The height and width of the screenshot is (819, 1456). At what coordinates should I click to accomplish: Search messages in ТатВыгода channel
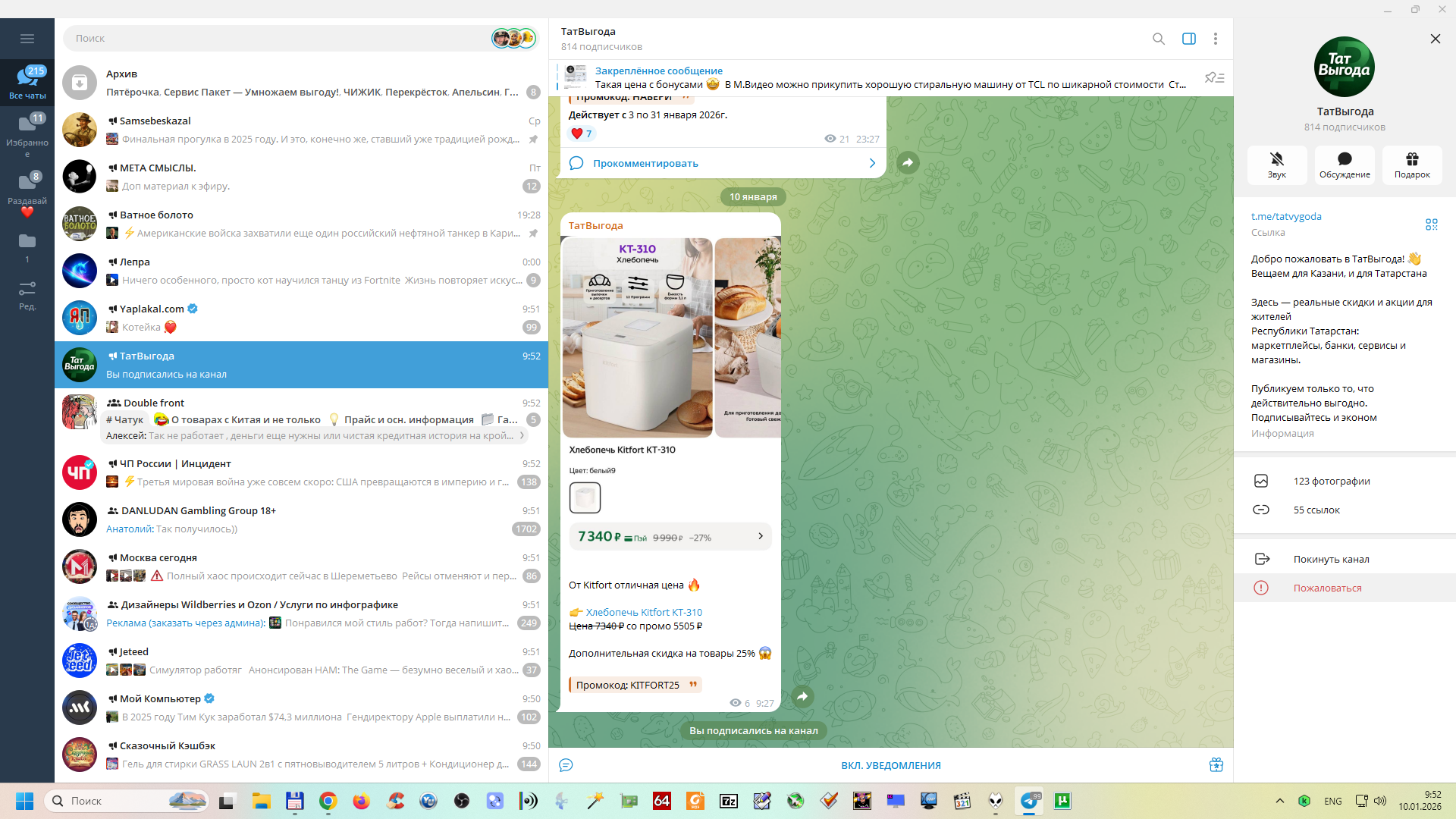tap(1158, 39)
